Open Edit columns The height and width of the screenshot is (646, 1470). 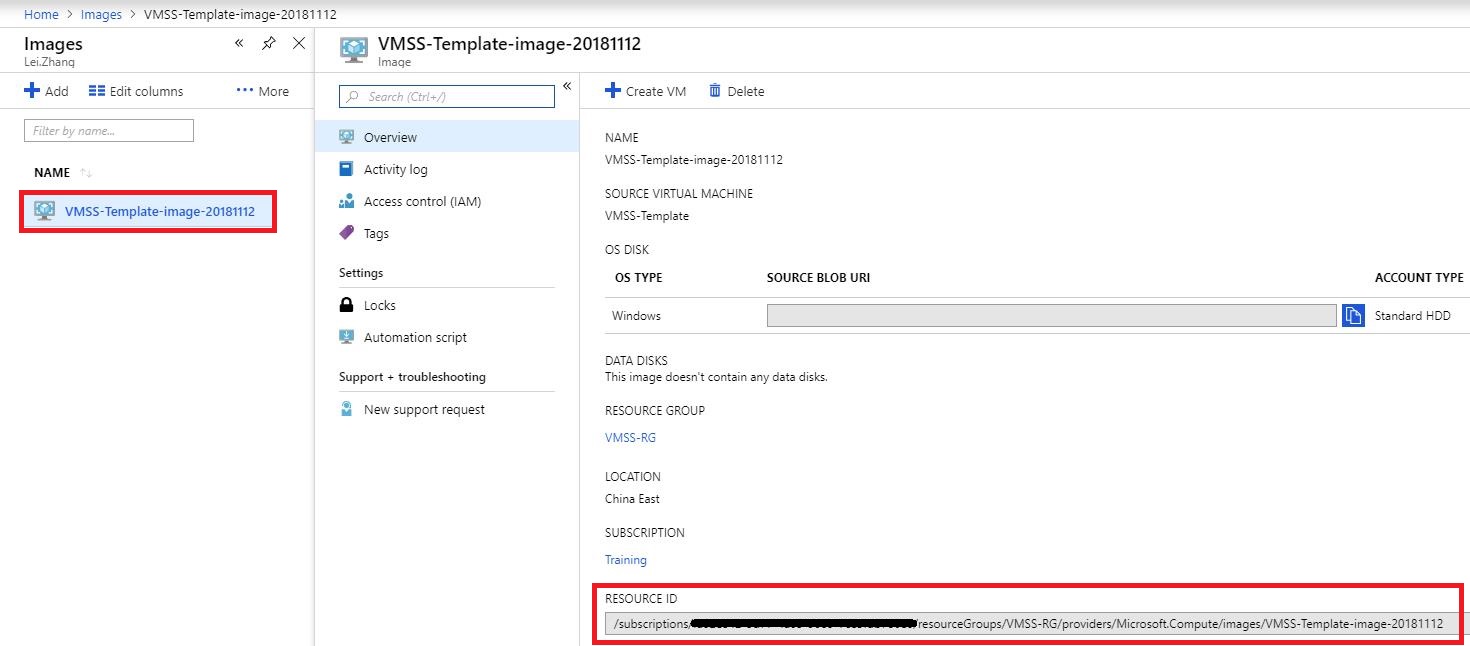[x=136, y=91]
